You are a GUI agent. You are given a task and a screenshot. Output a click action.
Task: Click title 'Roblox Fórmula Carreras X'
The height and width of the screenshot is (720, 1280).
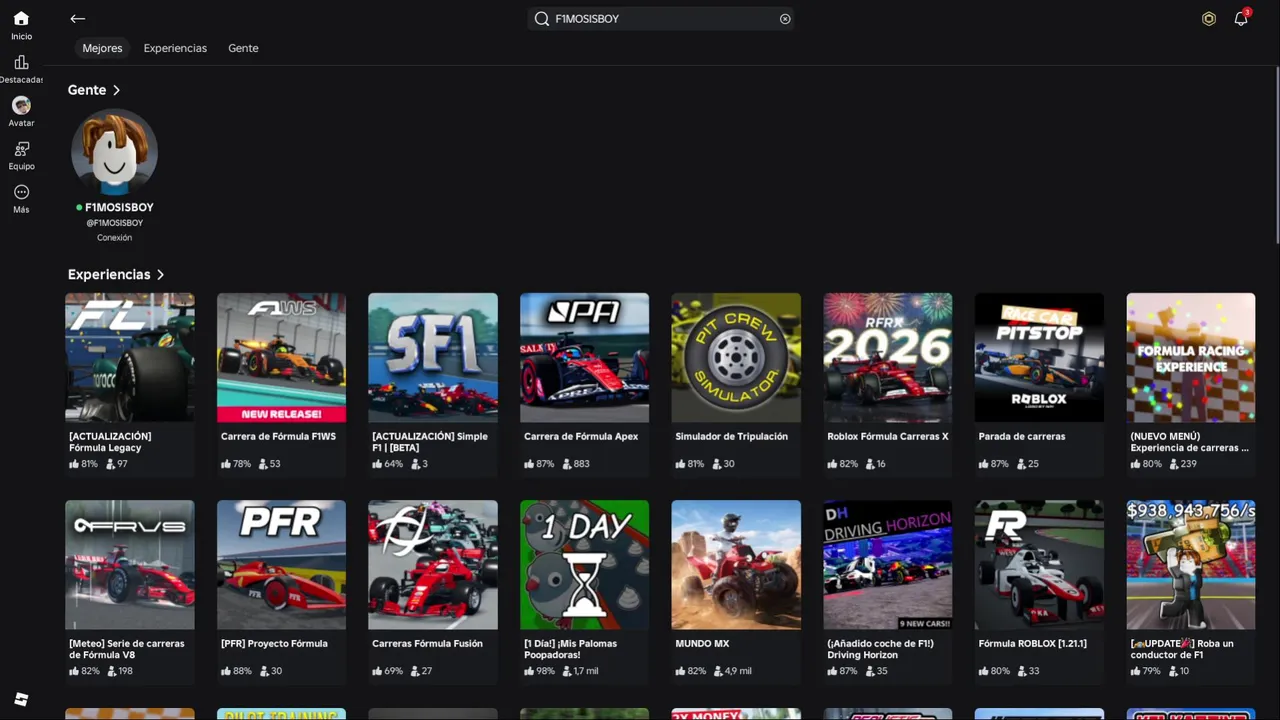[888, 436]
